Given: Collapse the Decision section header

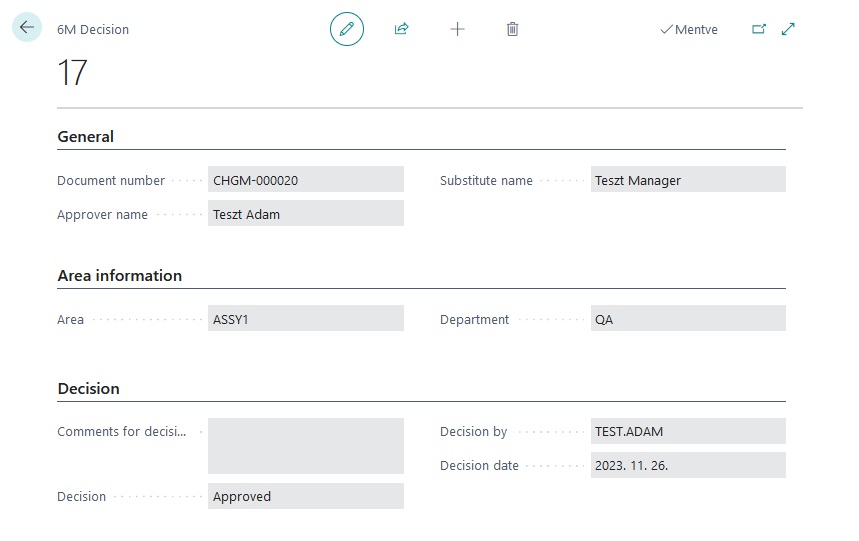Looking at the screenshot, I should pos(89,389).
